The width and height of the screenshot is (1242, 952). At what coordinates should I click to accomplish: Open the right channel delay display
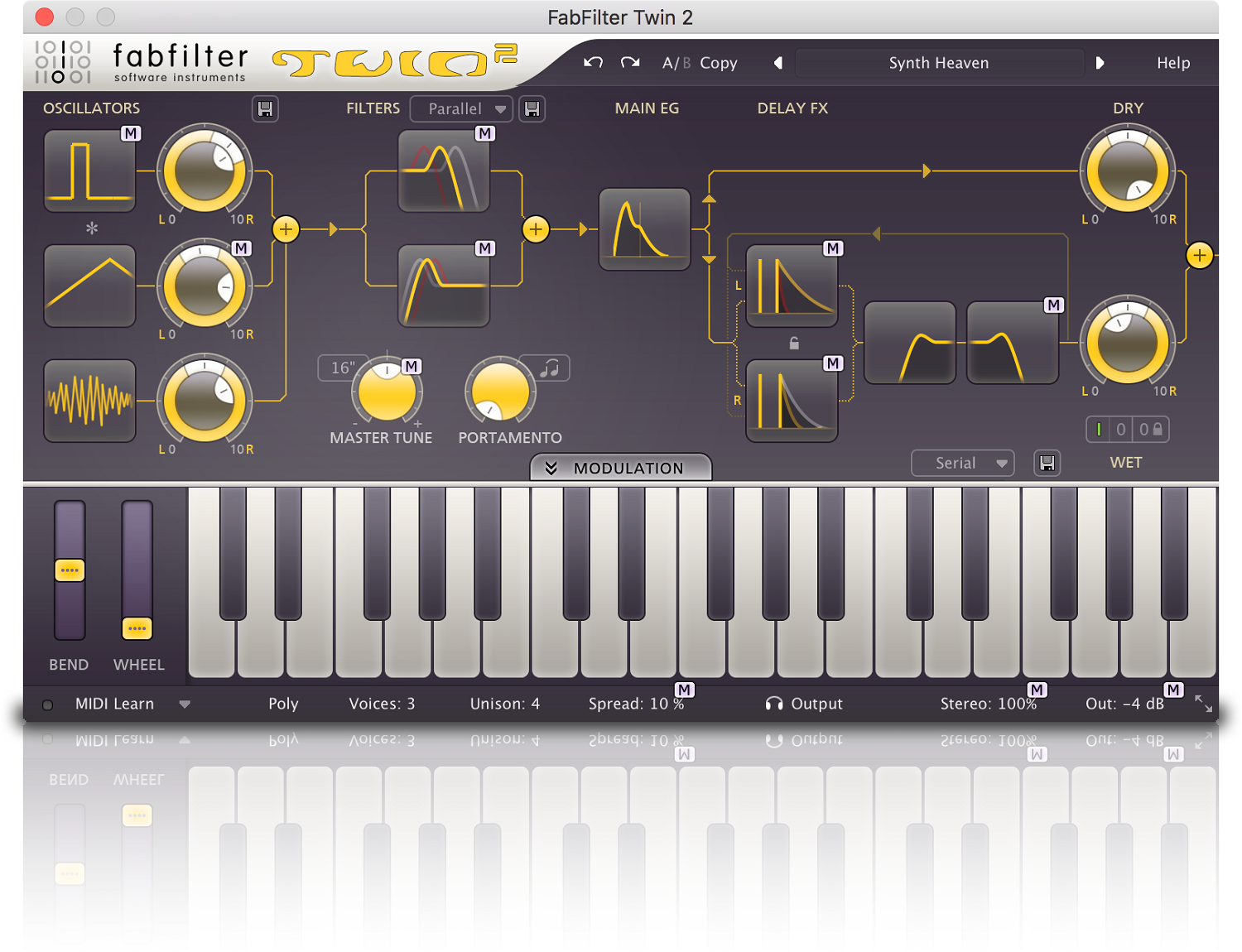[792, 401]
